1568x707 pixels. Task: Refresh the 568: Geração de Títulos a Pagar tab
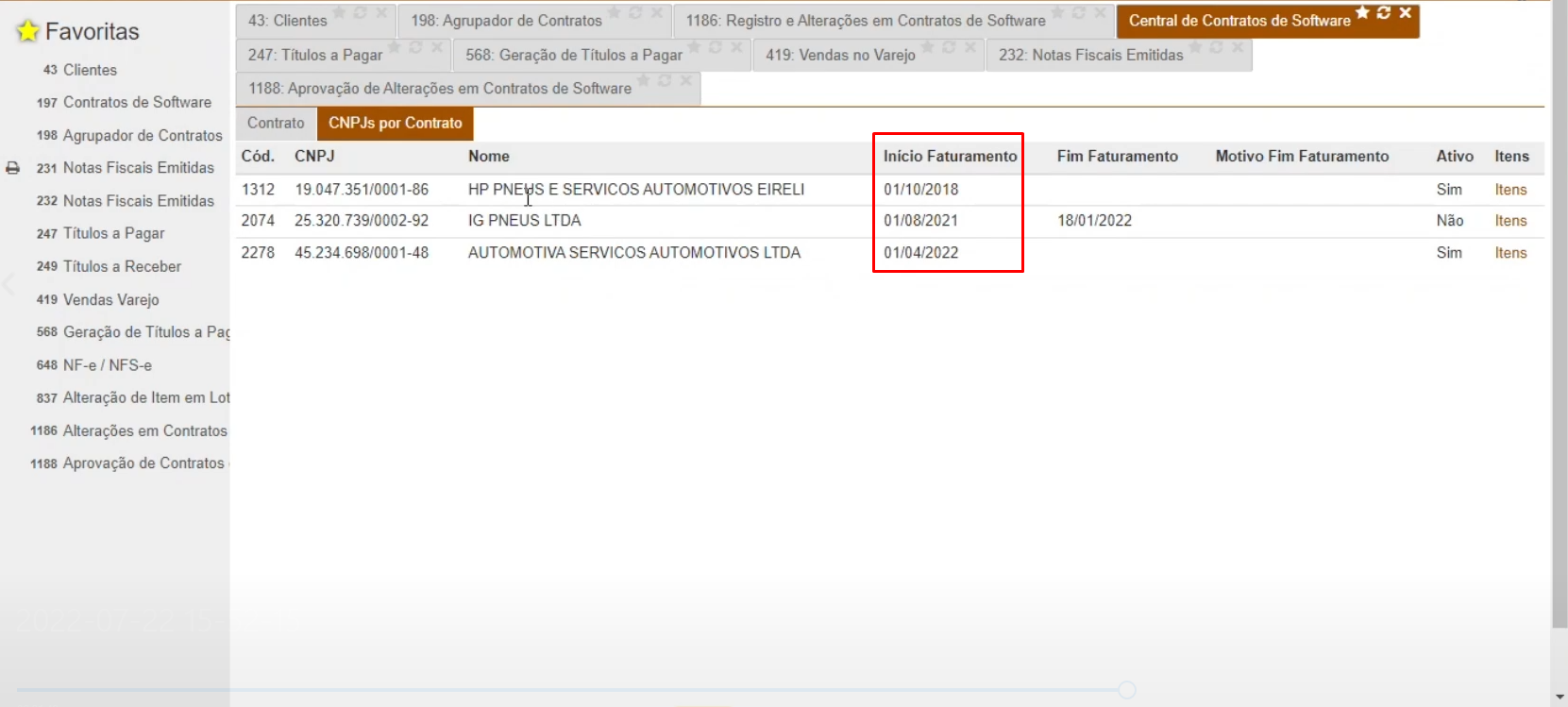tap(716, 47)
